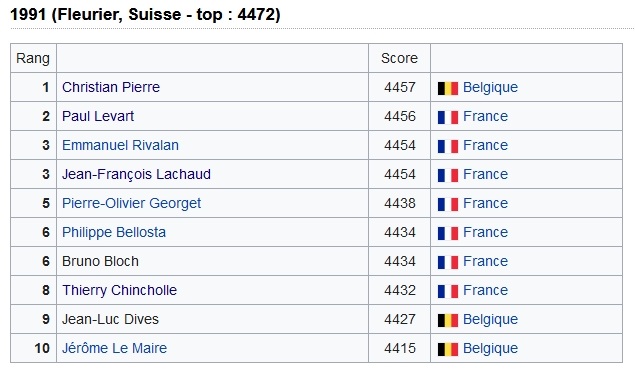Open Jean-François Lachaud's page link

tap(136, 174)
